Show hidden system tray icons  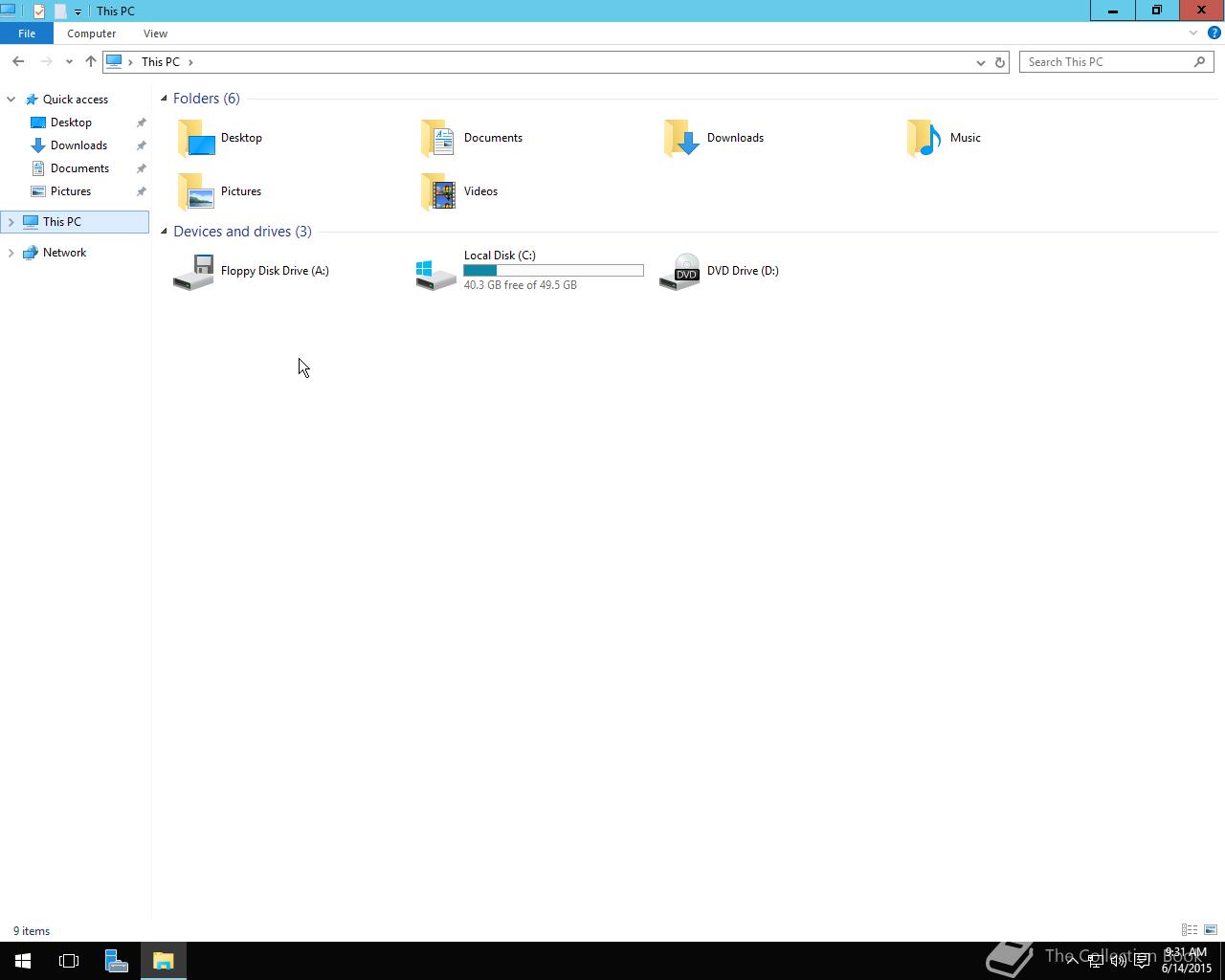pos(1072,960)
